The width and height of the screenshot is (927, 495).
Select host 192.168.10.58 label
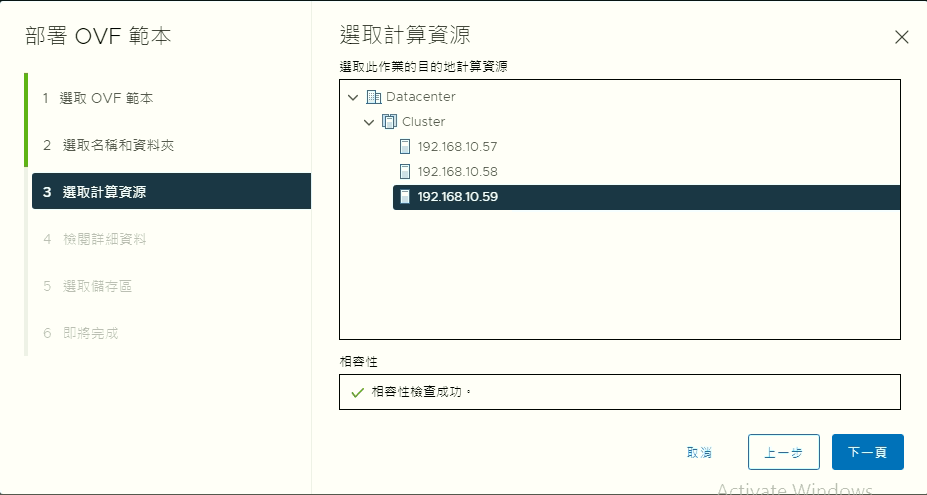point(457,172)
